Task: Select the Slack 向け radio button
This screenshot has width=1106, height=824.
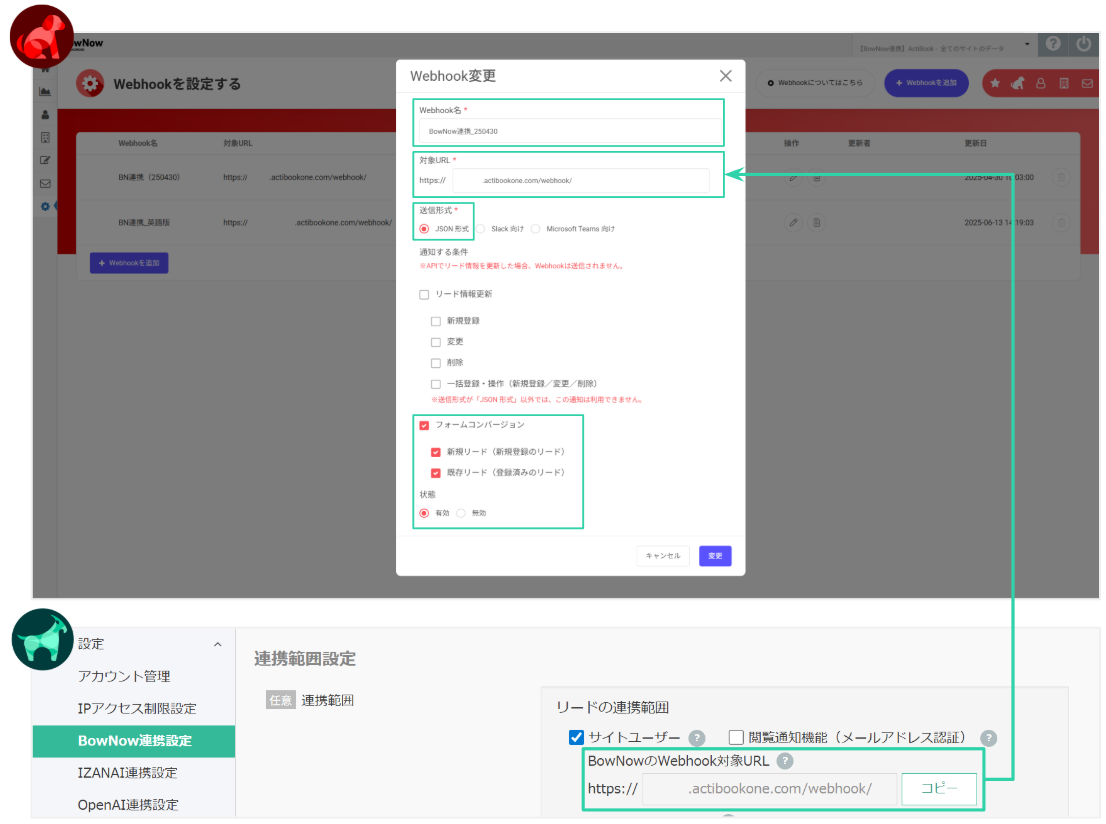Action: [480, 229]
